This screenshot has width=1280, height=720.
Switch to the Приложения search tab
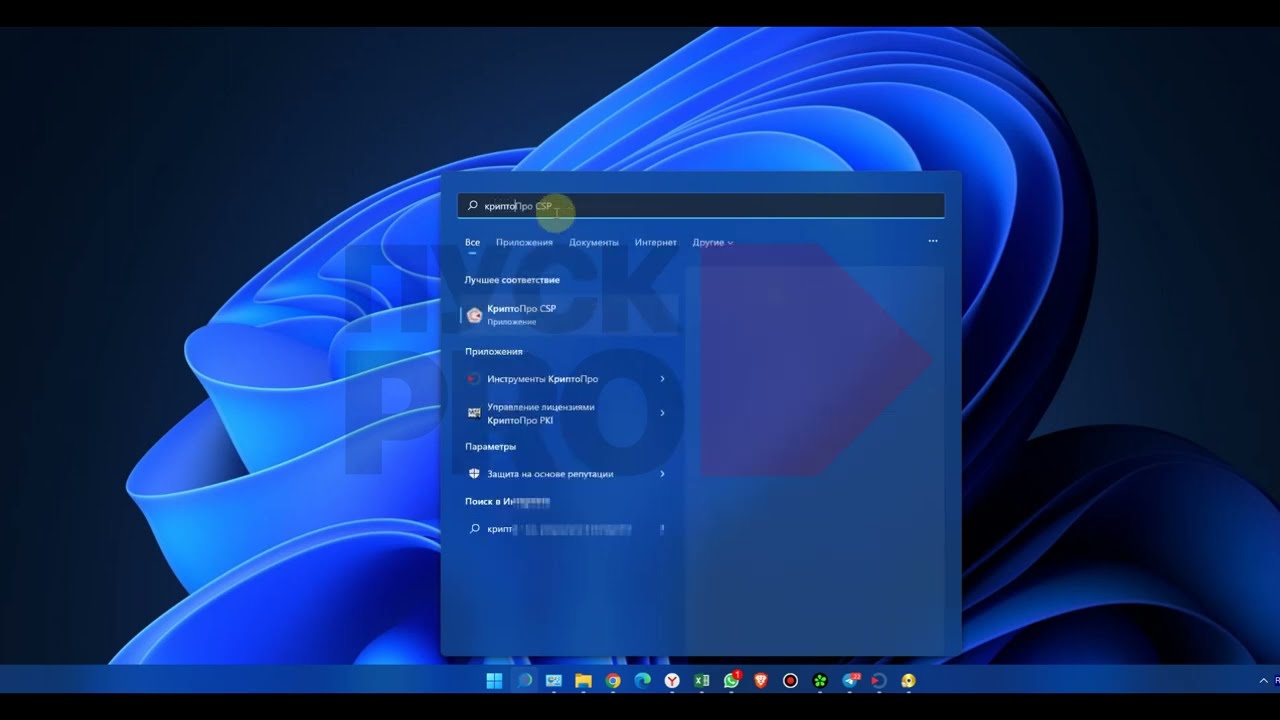pos(524,242)
